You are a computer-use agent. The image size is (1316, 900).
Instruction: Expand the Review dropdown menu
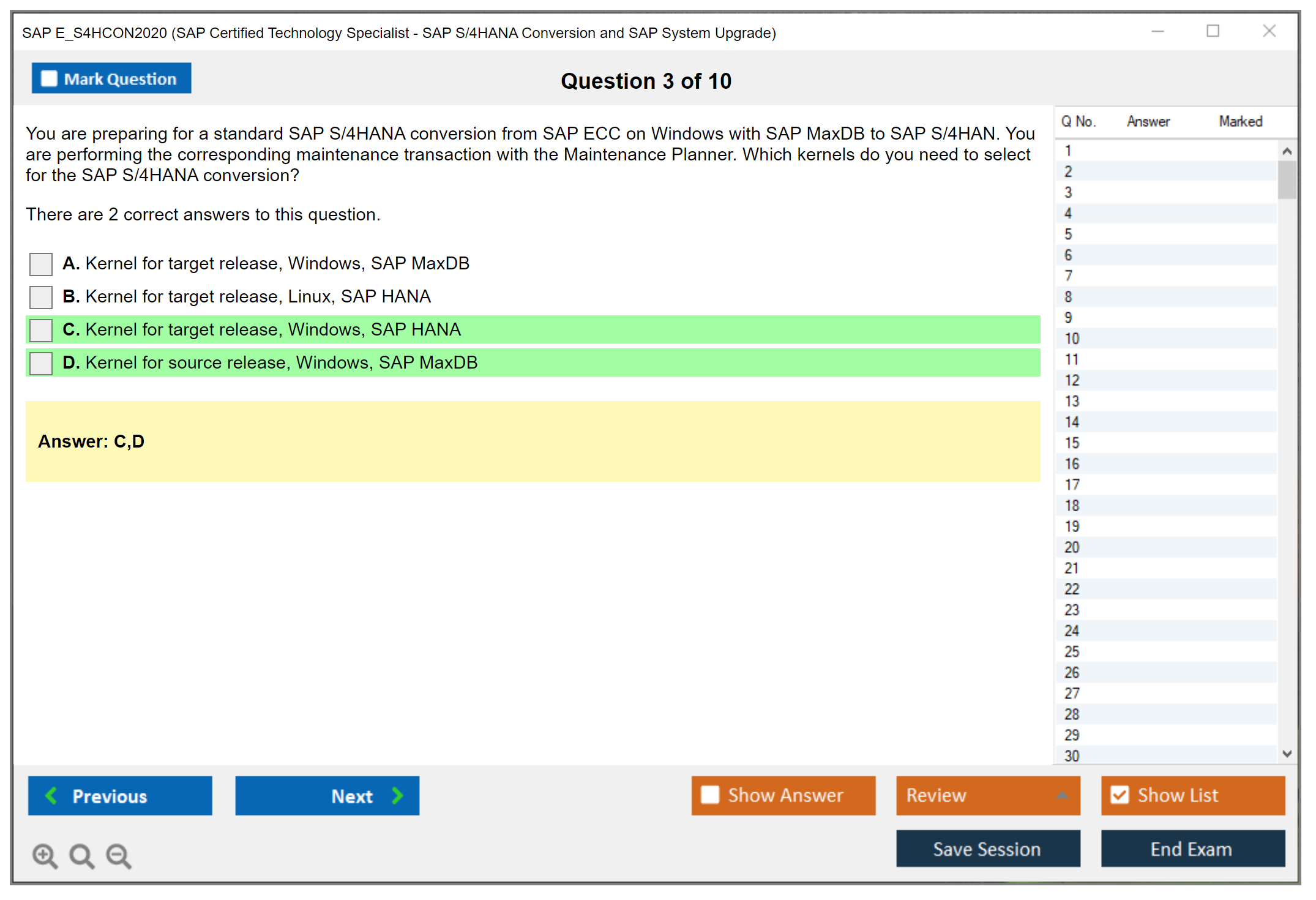(1062, 795)
